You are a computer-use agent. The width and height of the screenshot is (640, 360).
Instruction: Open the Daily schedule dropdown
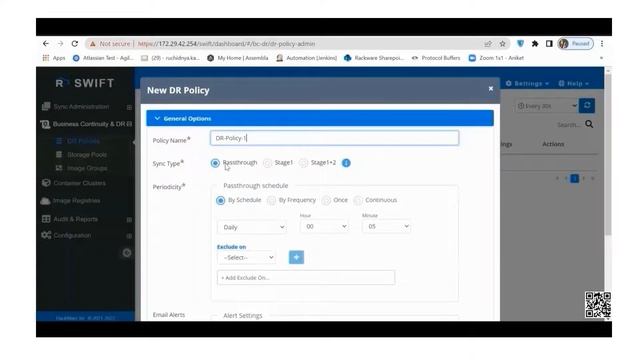(x=251, y=227)
